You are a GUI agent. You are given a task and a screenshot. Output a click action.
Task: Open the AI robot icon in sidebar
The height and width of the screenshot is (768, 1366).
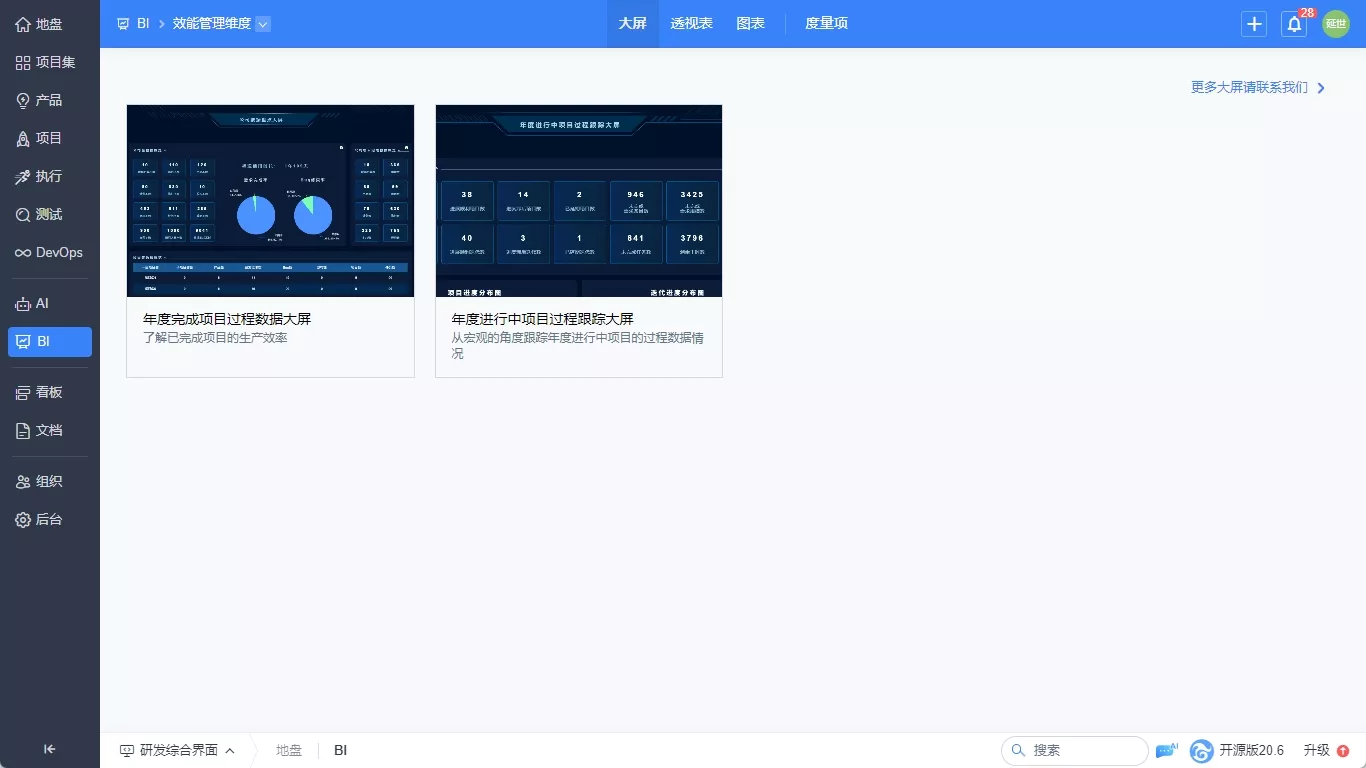point(23,303)
